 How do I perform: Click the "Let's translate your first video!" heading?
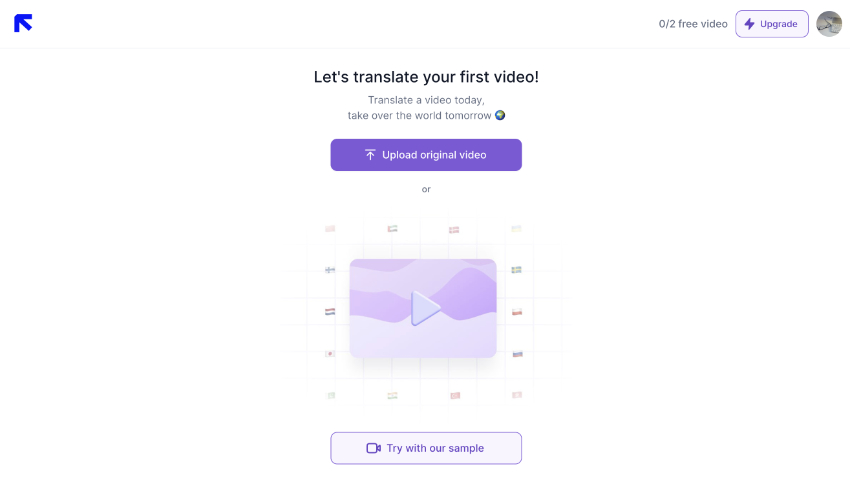point(426,77)
